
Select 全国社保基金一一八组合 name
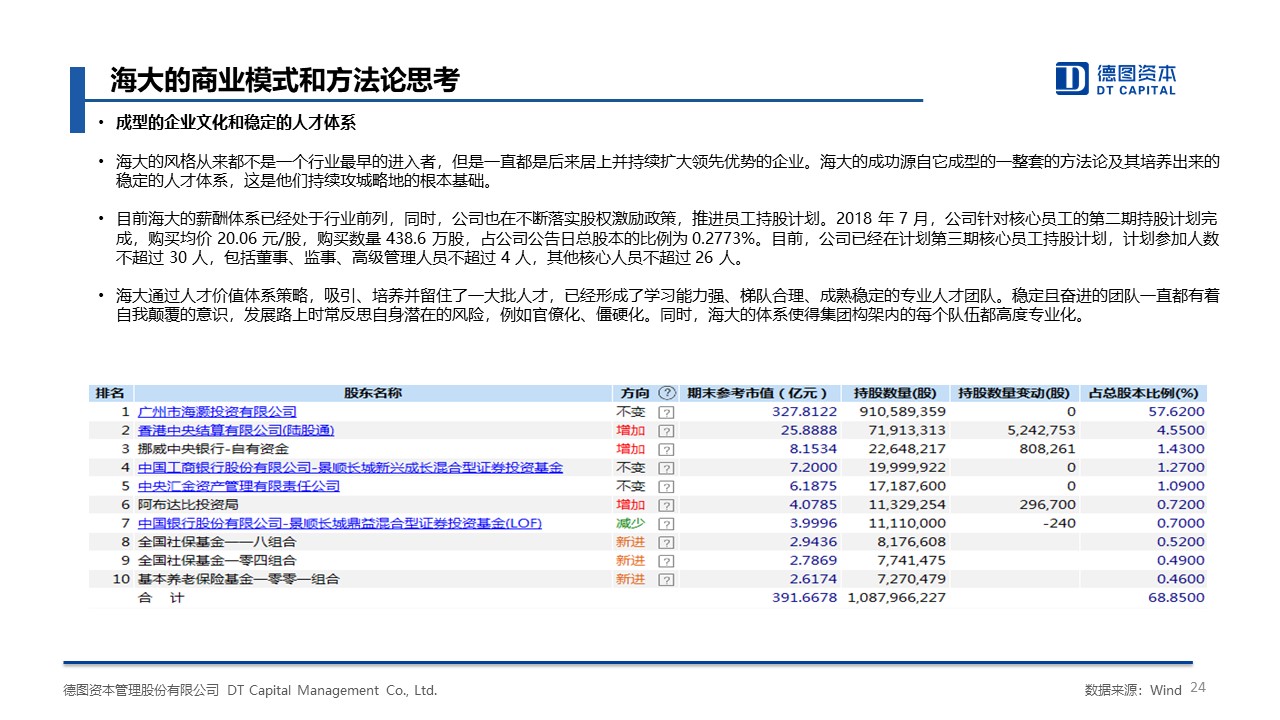point(216,542)
